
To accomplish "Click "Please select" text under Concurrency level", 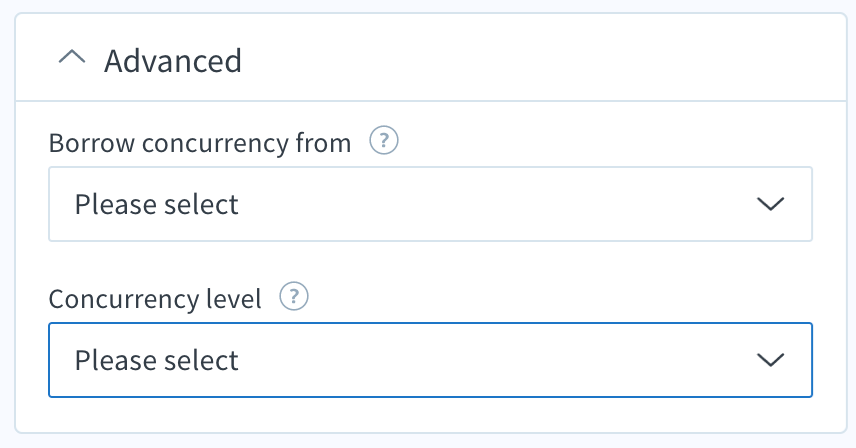I will tap(157, 361).
